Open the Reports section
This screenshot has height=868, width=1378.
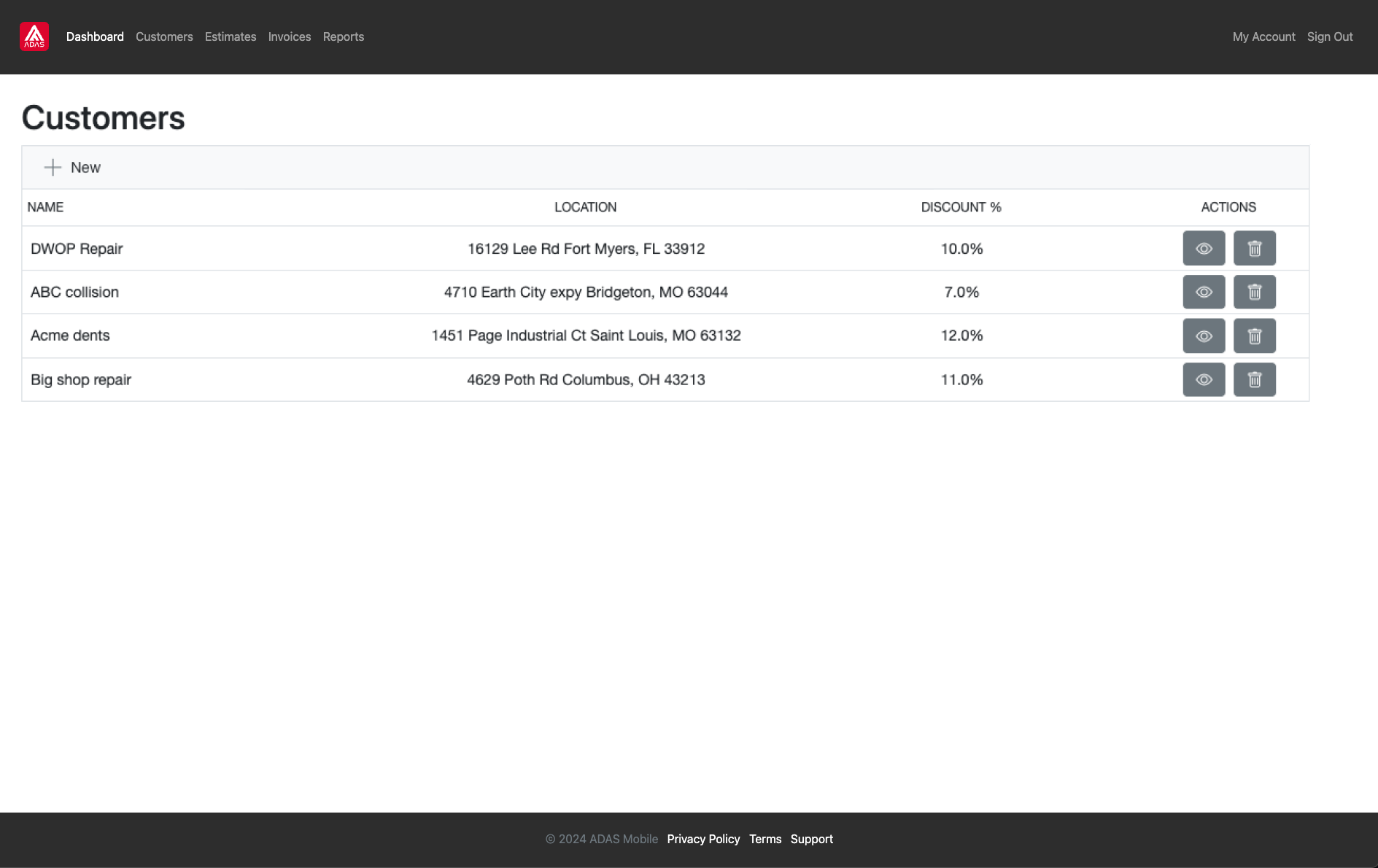coord(344,36)
